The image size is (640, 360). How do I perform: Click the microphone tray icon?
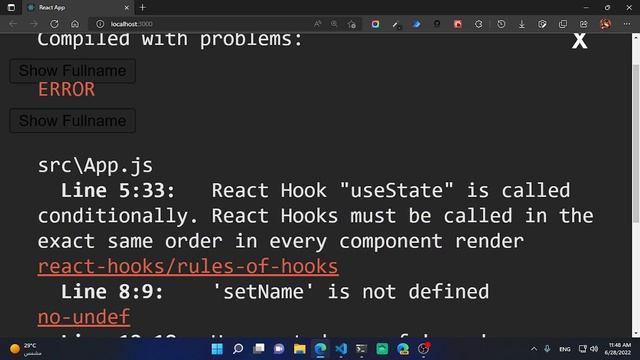(547, 349)
